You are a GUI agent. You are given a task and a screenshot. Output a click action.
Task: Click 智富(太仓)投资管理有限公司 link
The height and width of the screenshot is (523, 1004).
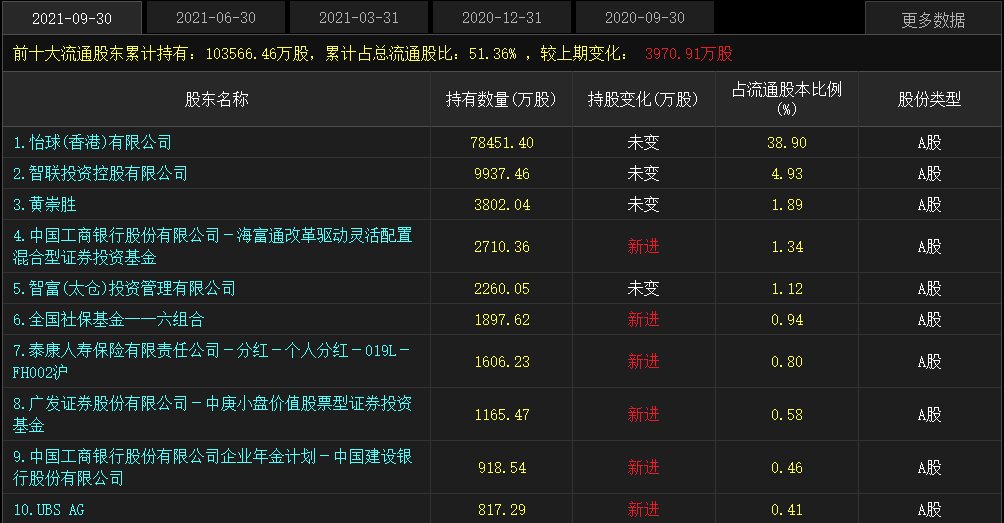point(124,289)
